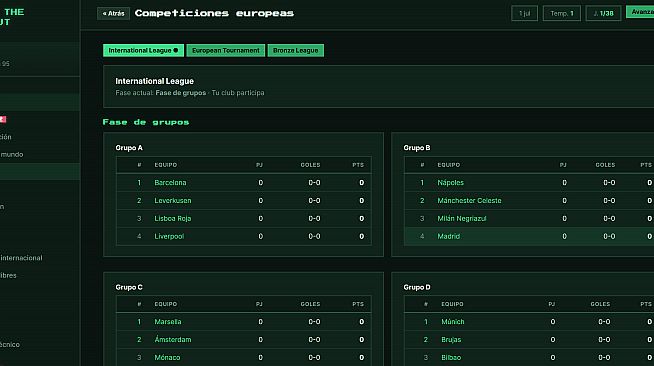The width and height of the screenshot is (654, 366).
Task: Go back with the Atrás button
Action: 113,13
